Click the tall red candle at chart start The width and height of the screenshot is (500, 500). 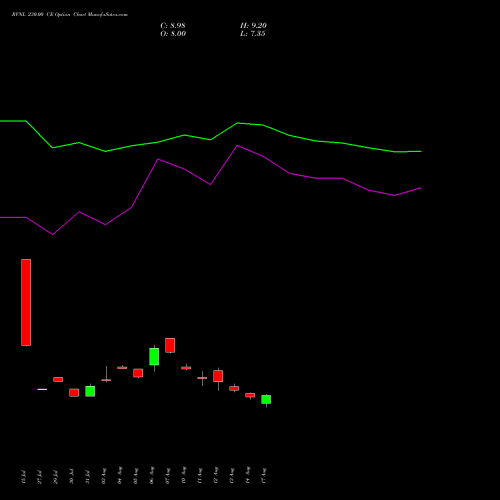tap(26, 302)
